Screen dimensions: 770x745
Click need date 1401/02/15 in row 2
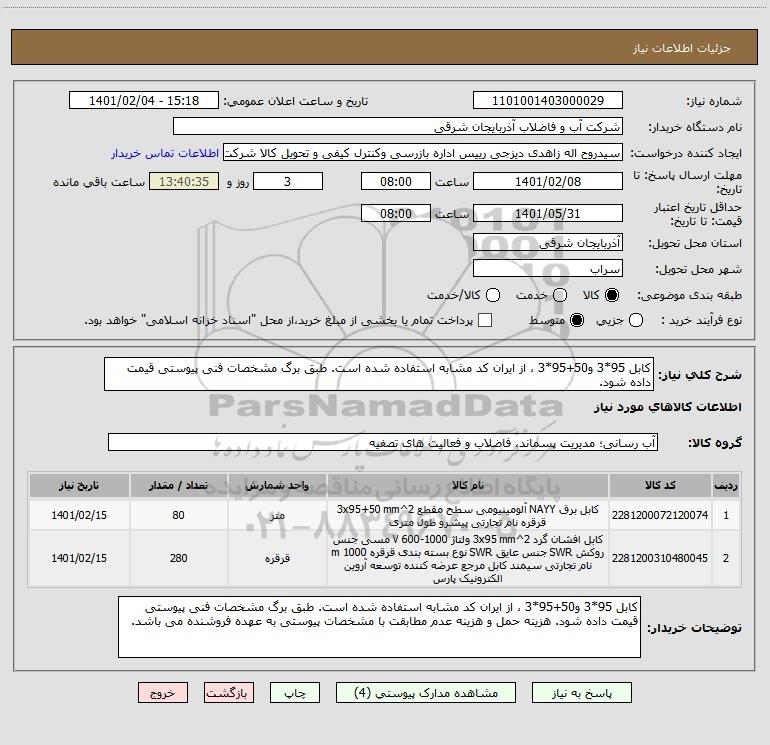(79, 558)
